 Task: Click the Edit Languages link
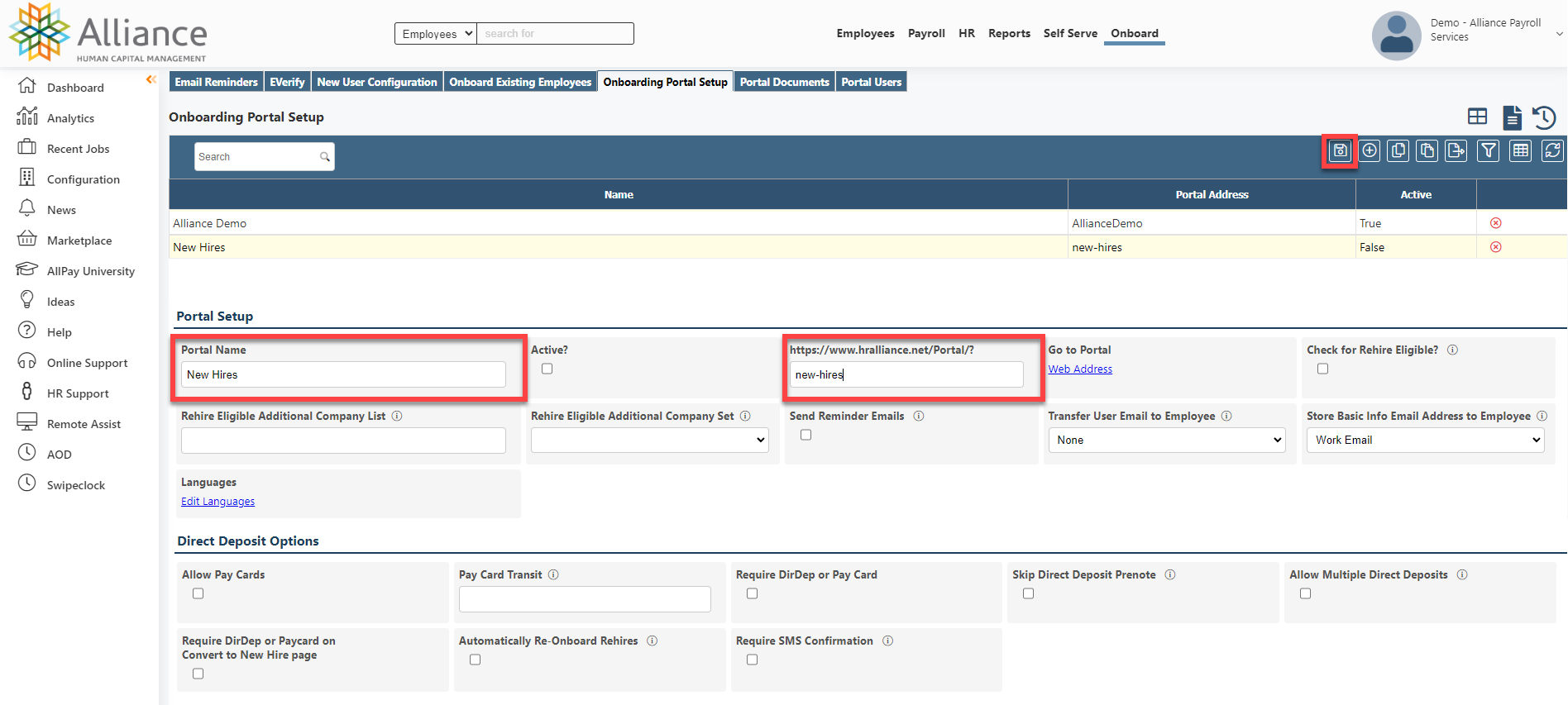(x=218, y=502)
